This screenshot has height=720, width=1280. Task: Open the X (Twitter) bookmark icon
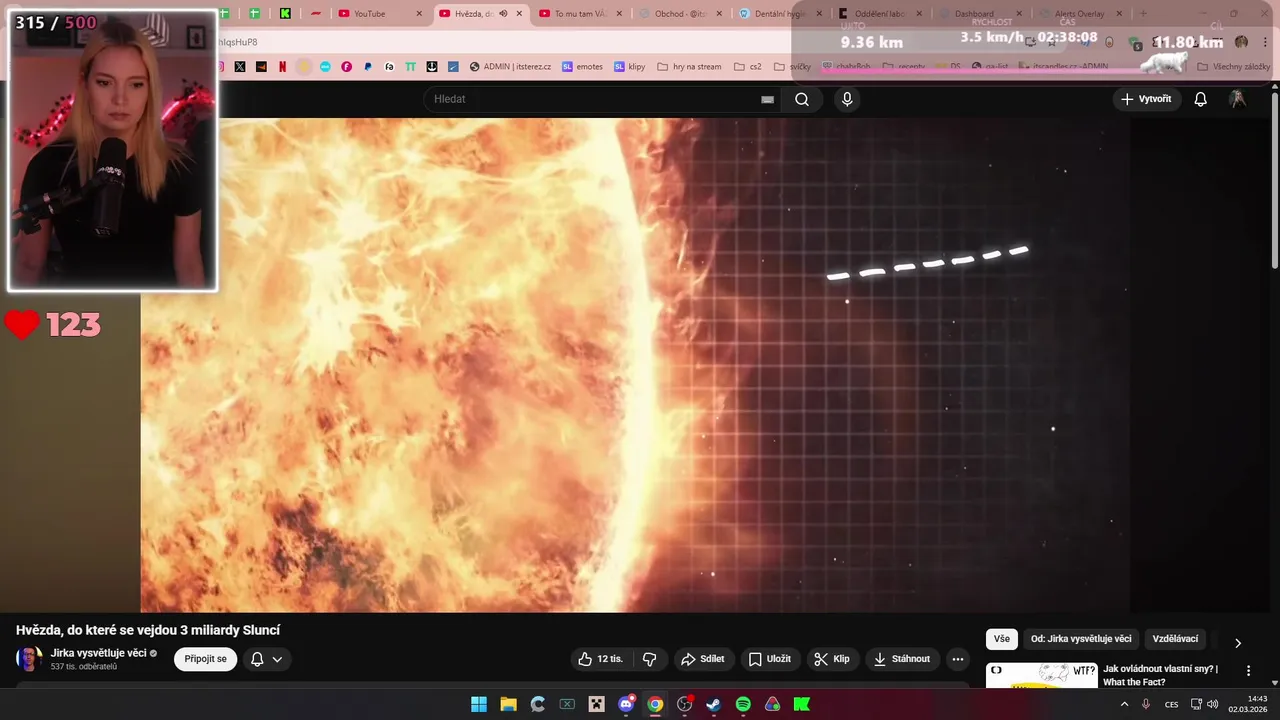coord(240,67)
